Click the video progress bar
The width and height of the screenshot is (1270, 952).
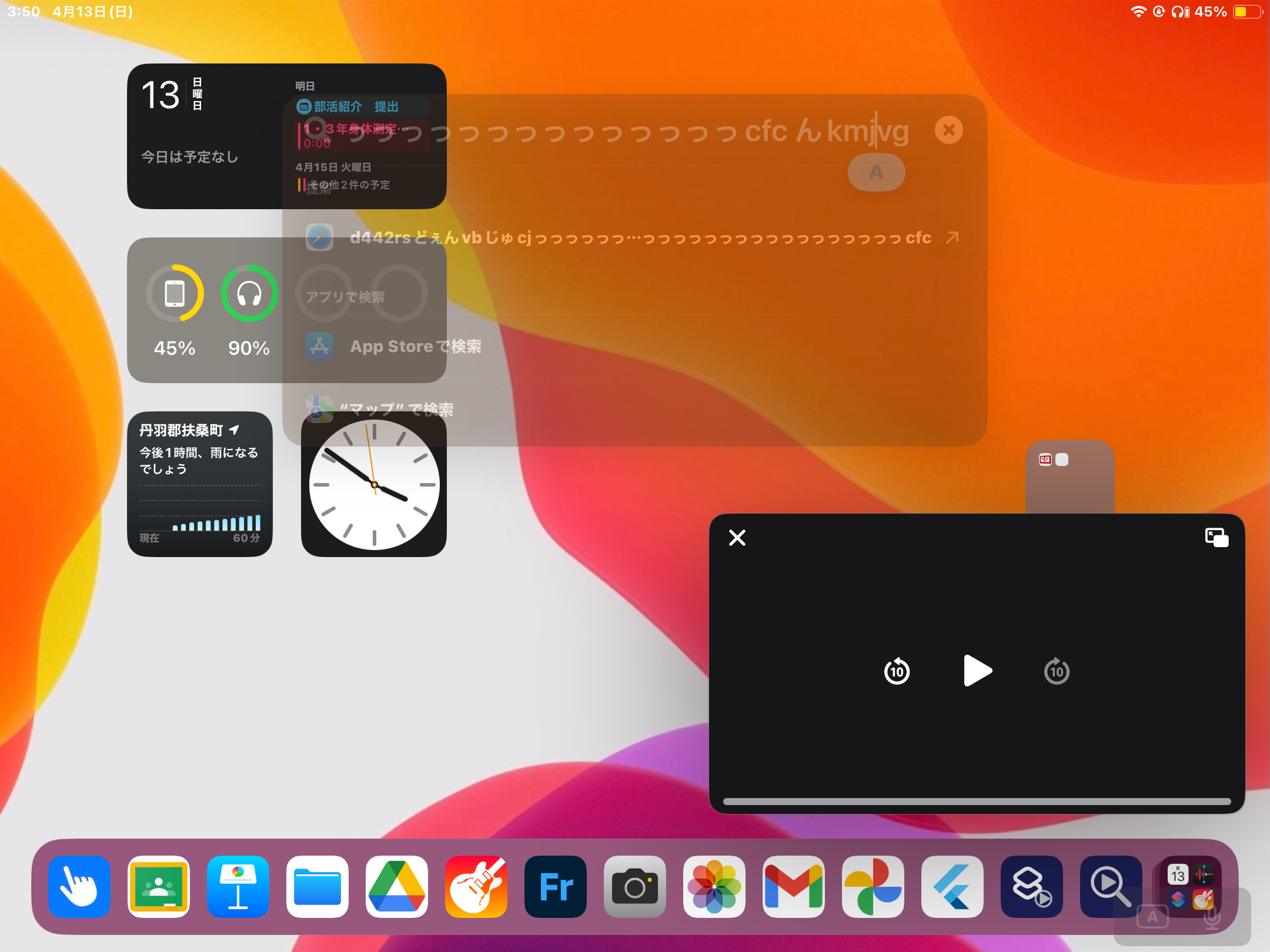tap(976, 802)
